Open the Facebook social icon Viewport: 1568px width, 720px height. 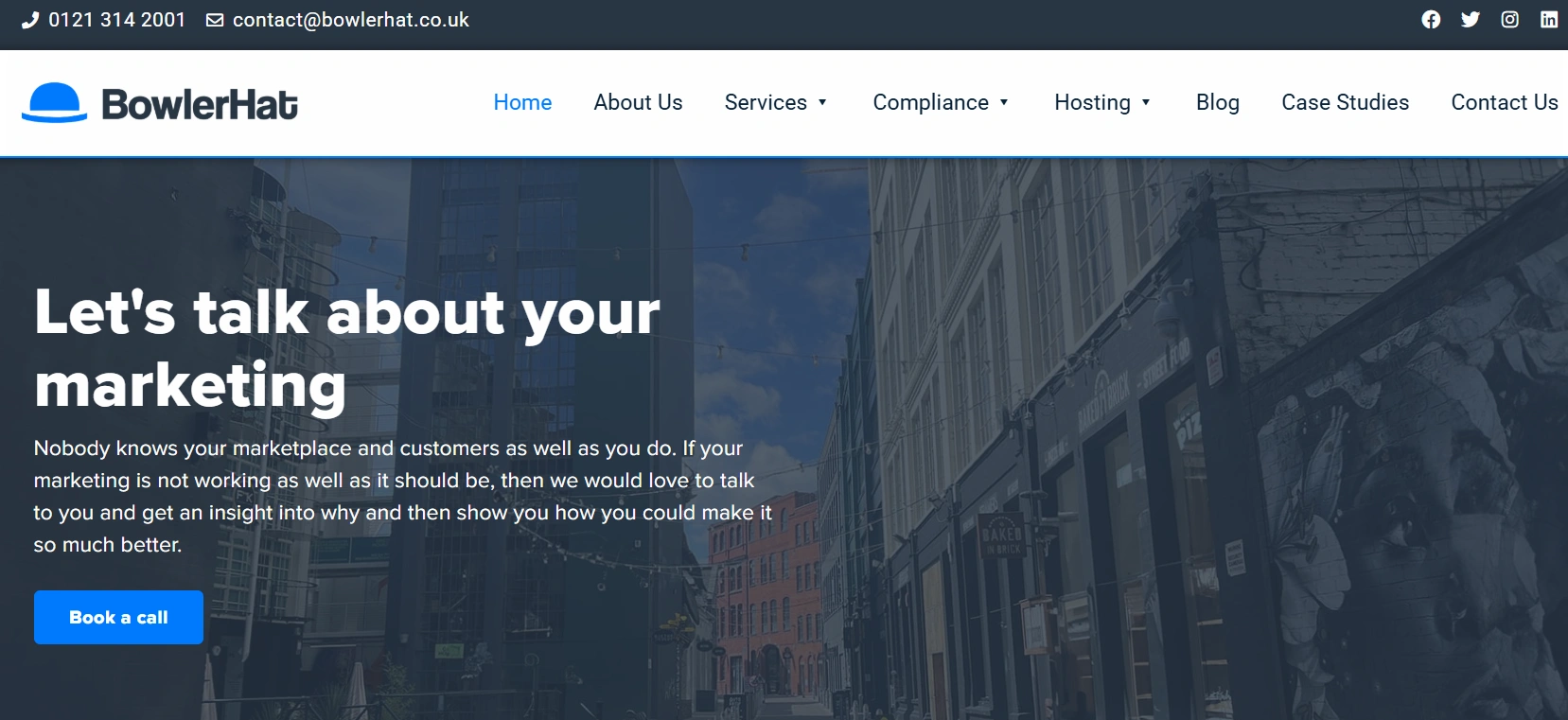1431,20
